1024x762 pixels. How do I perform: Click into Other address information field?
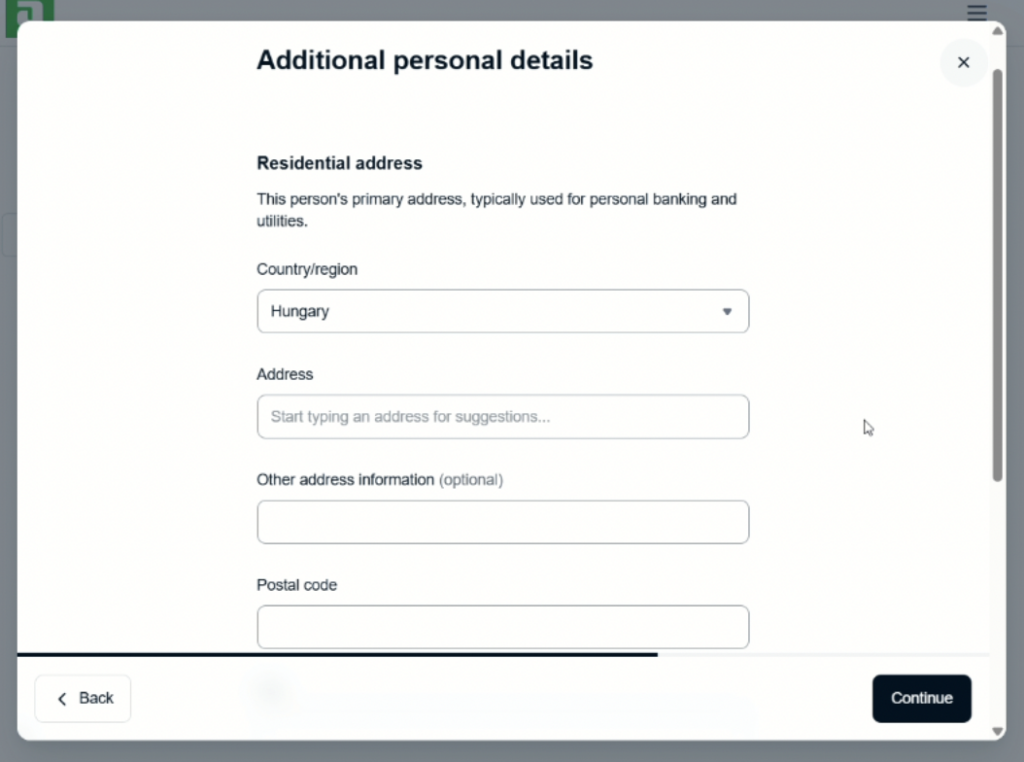point(502,522)
